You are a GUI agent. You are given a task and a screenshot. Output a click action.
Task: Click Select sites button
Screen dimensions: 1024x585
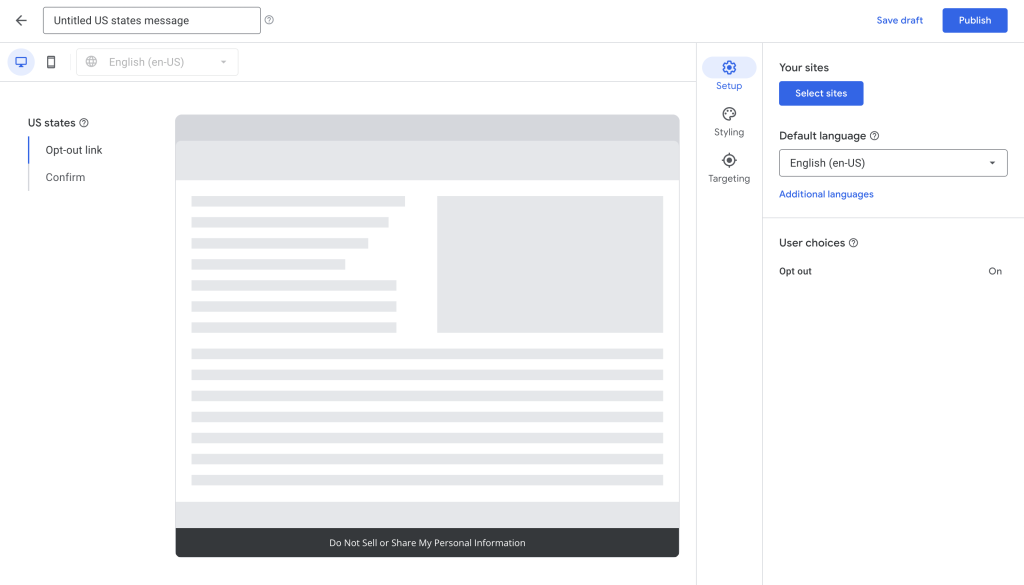[x=821, y=93]
